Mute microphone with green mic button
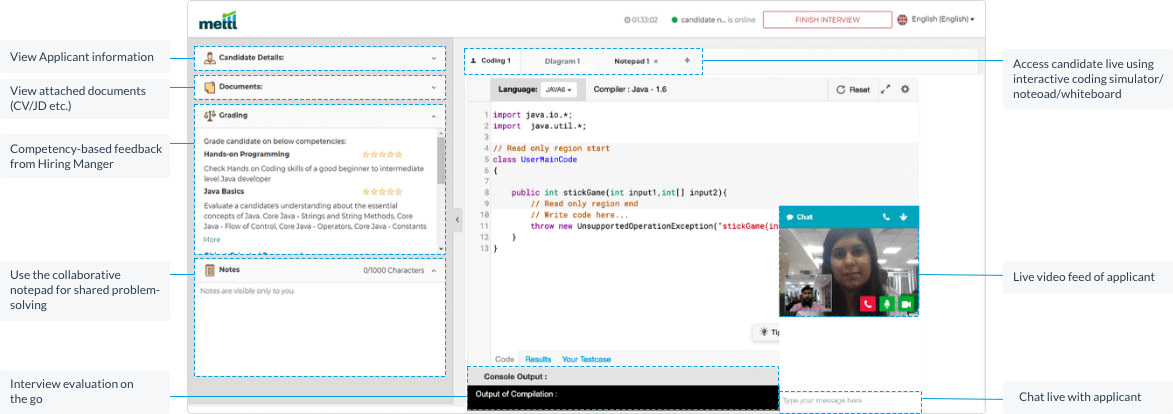1173x414 pixels. point(887,303)
